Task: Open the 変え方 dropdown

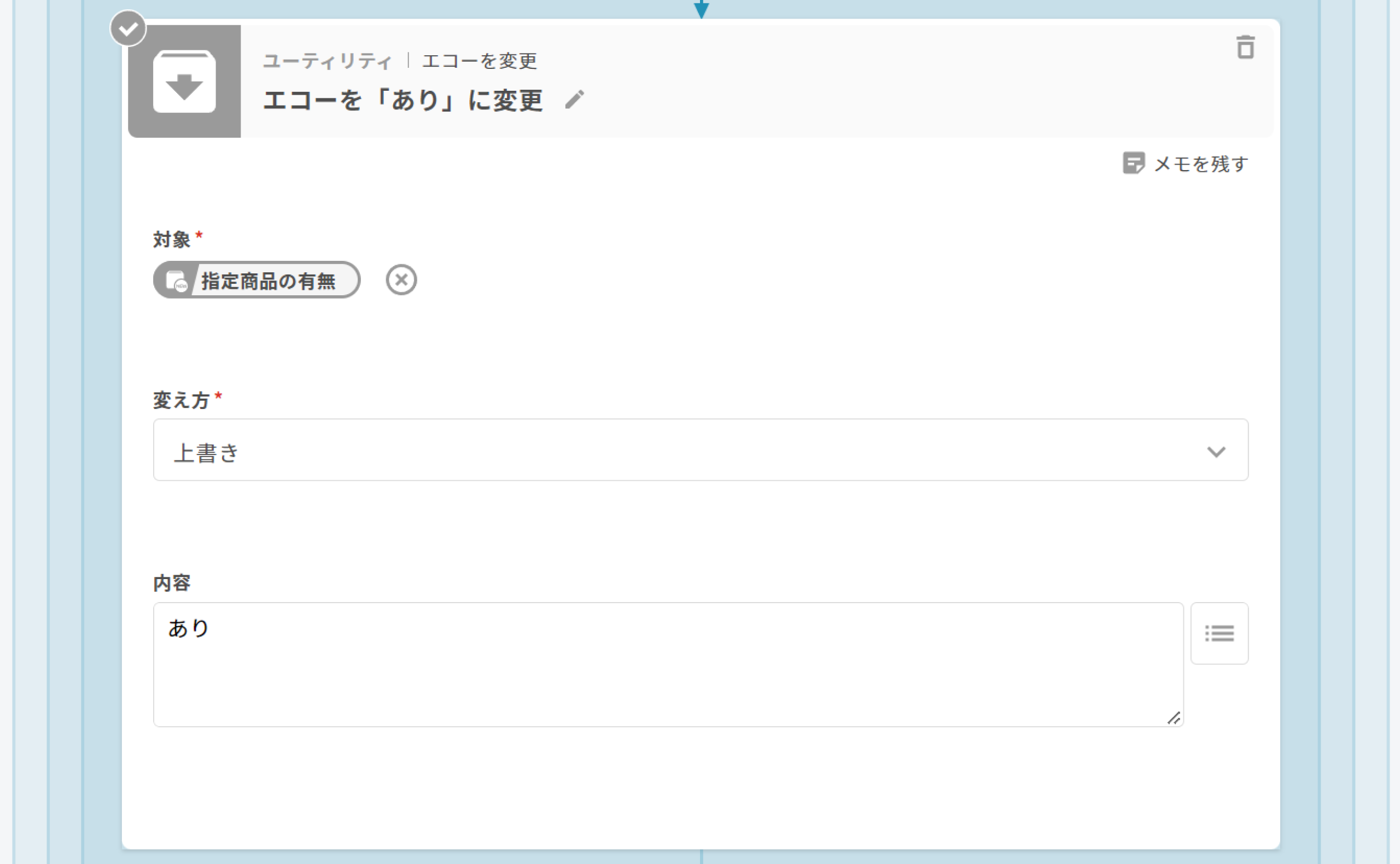Action: (x=701, y=449)
